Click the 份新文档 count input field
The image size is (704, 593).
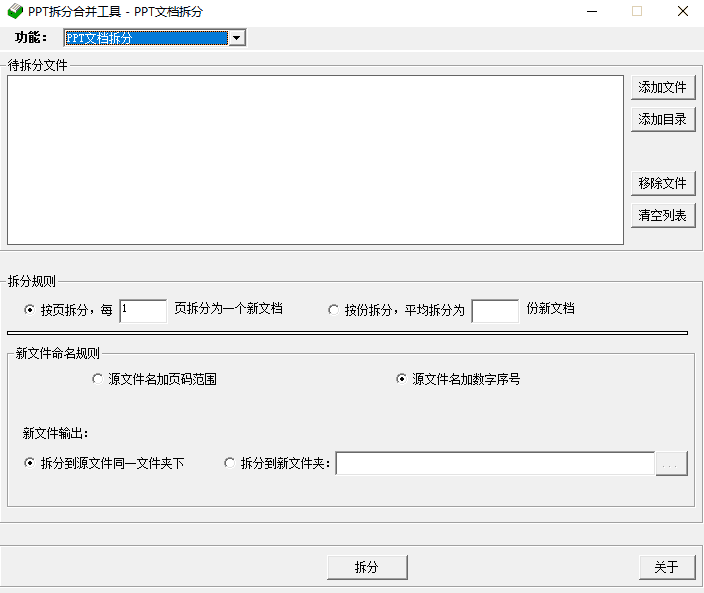coord(495,310)
